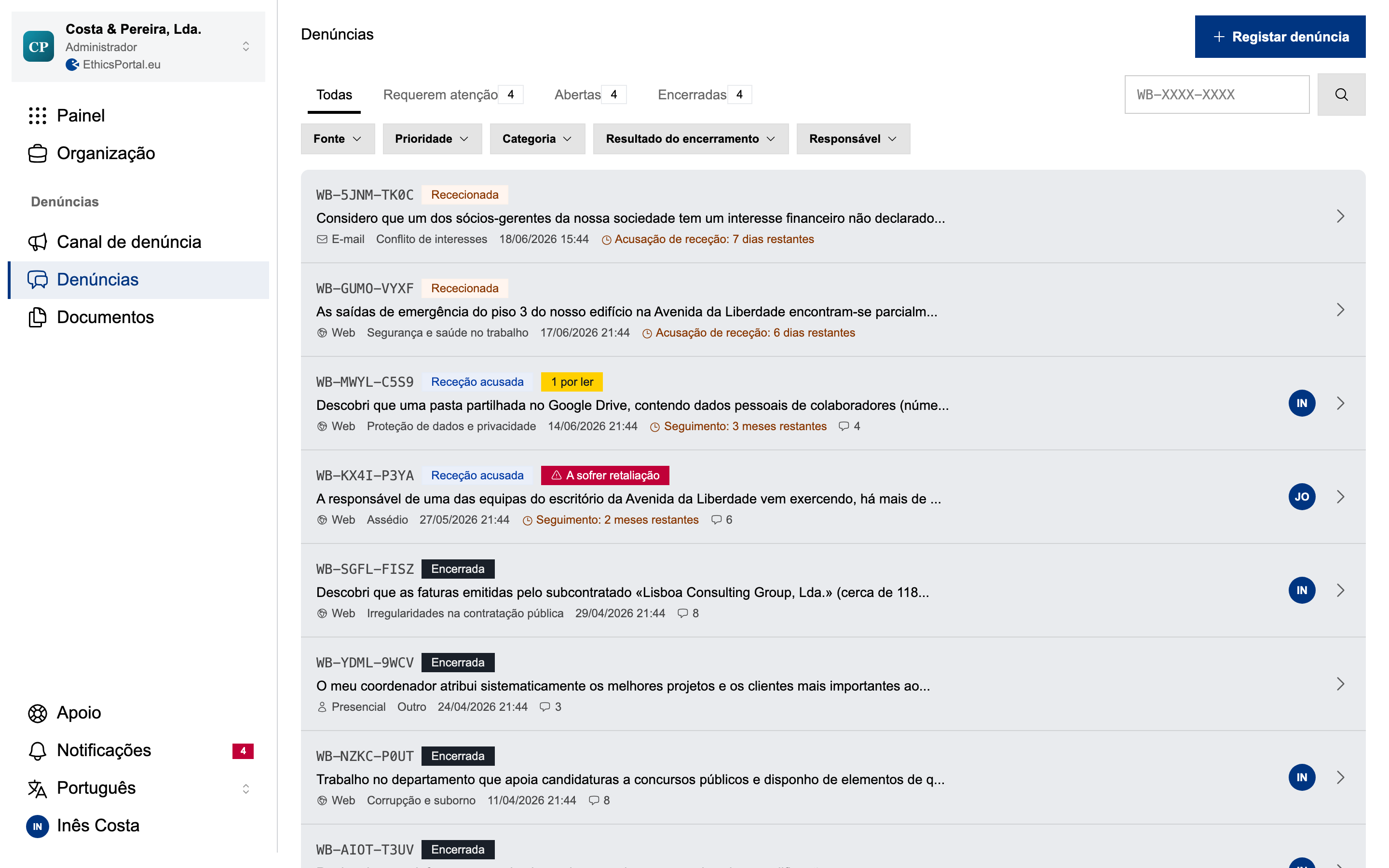Click IN assignee avatar on WB-NZKC-P0UT
1389x868 pixels.
(x=1301, y=777)
